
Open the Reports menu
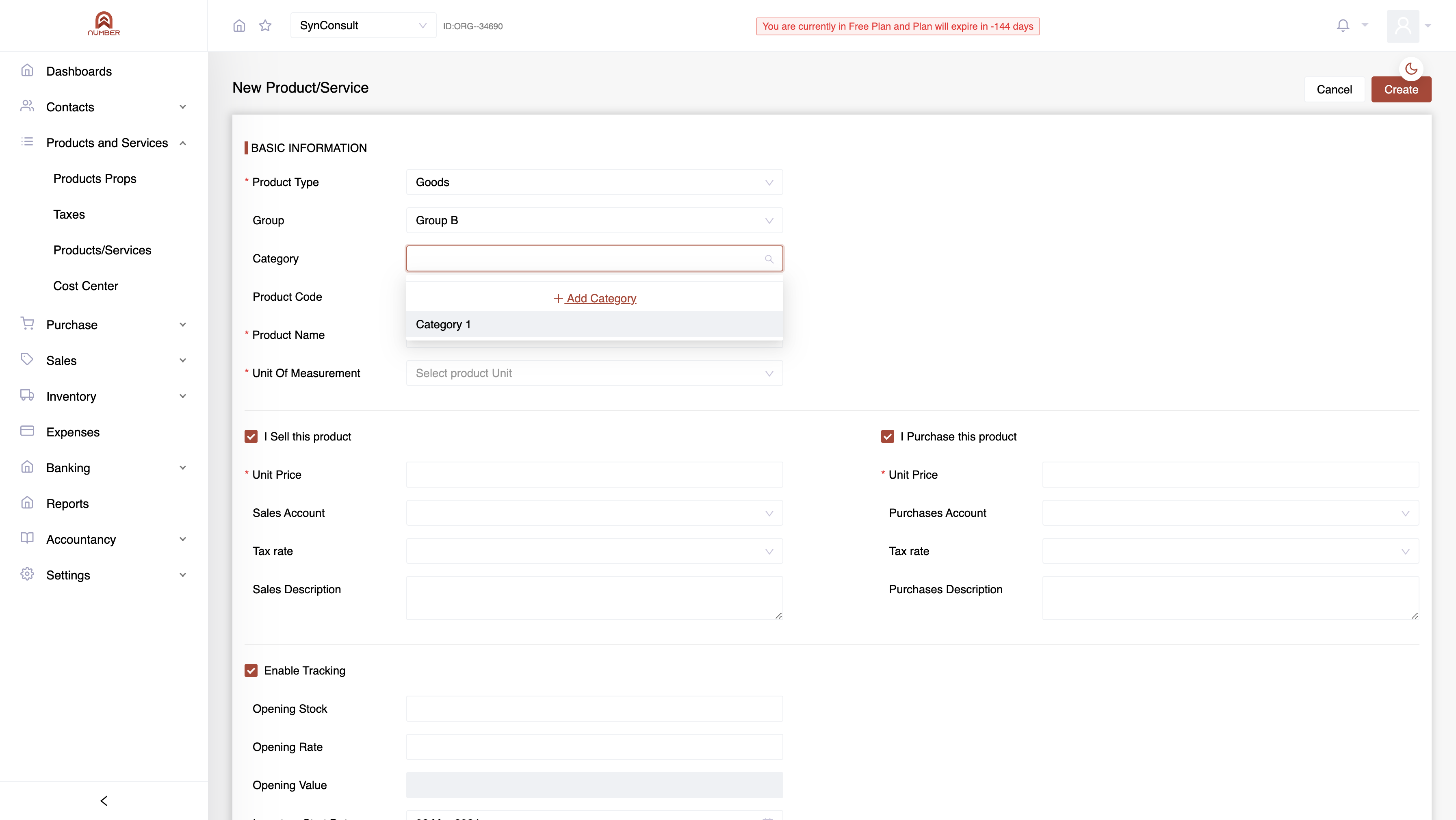(67, 503)
